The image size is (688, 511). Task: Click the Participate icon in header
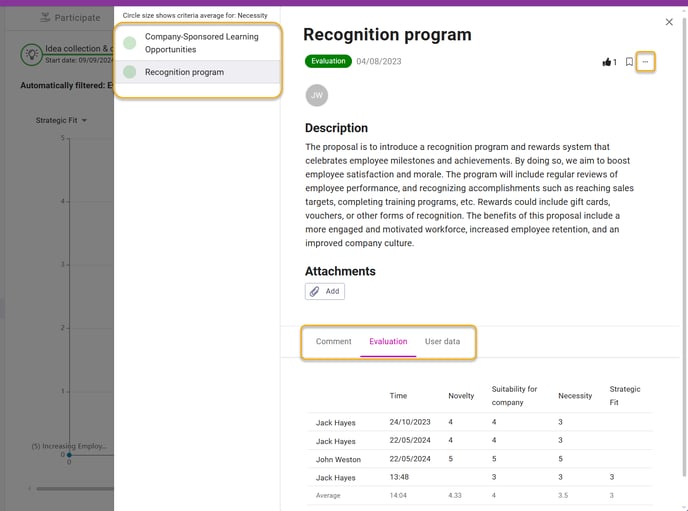45,18
